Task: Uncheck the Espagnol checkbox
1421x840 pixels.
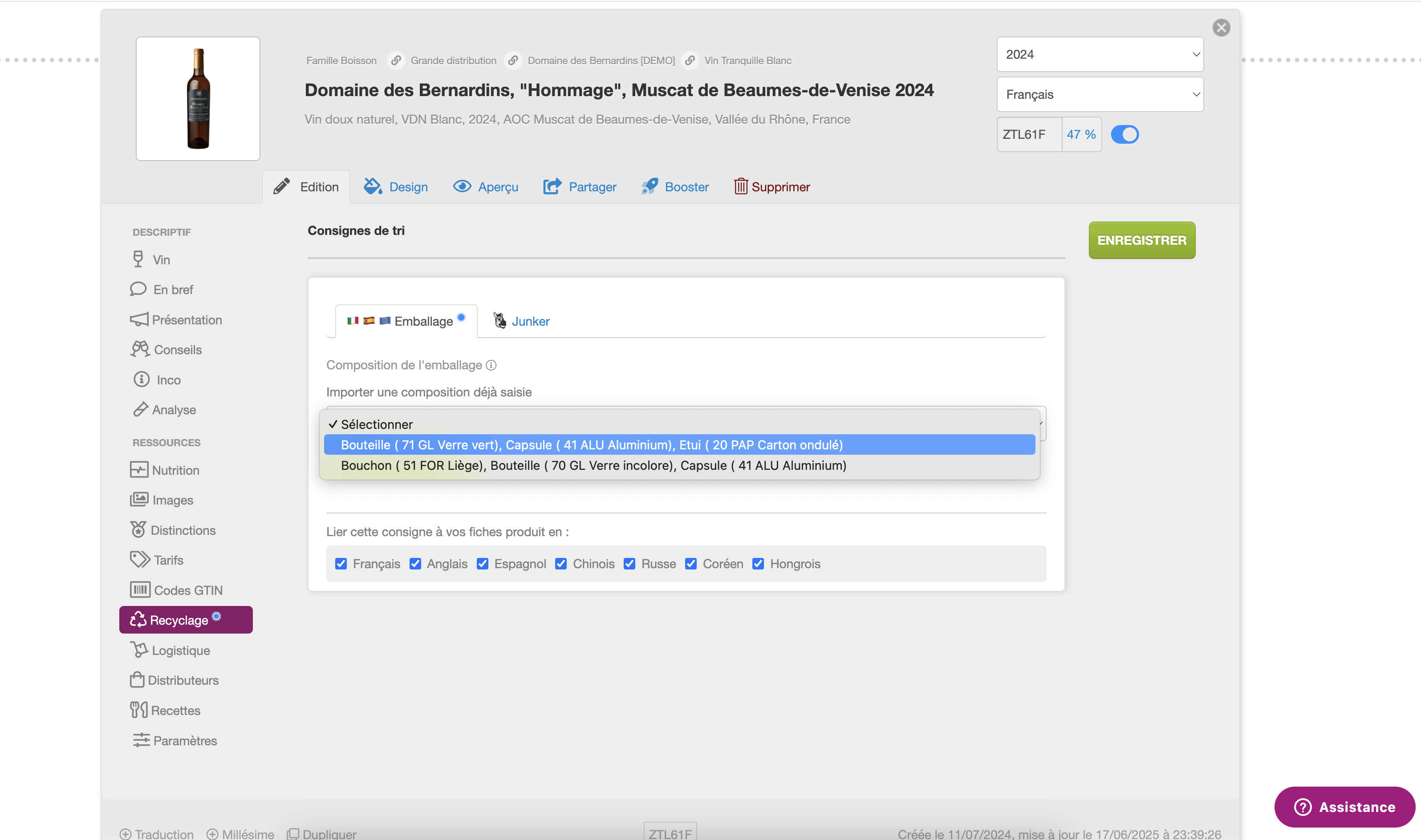Action: pos(483,564)
